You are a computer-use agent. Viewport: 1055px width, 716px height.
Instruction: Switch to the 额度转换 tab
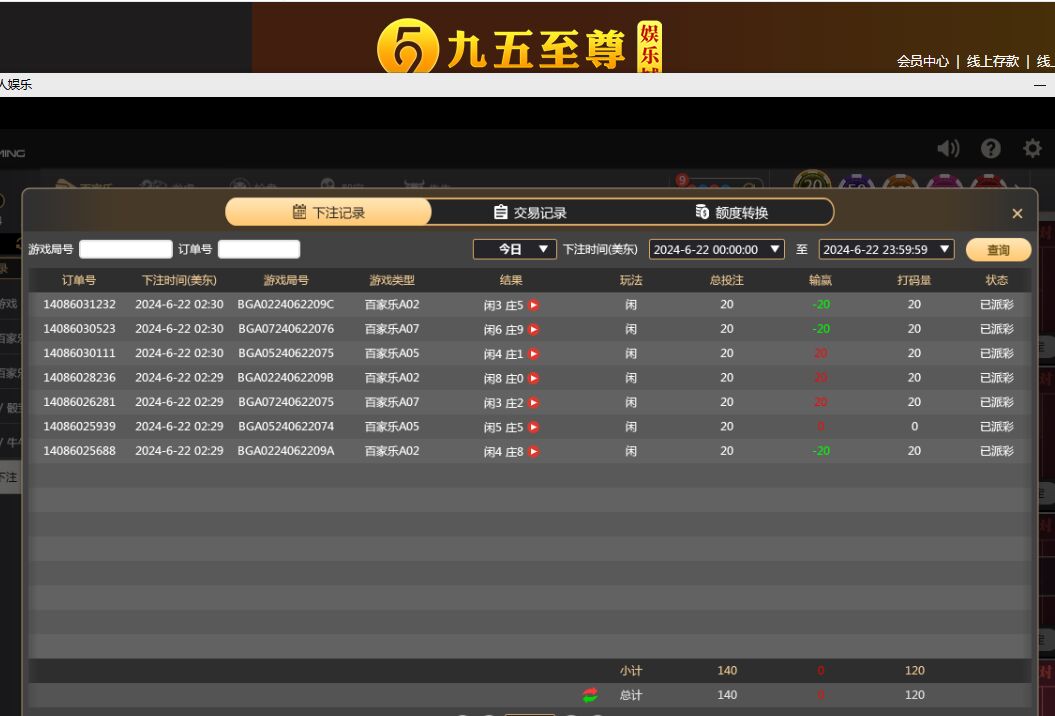(732, 212)
